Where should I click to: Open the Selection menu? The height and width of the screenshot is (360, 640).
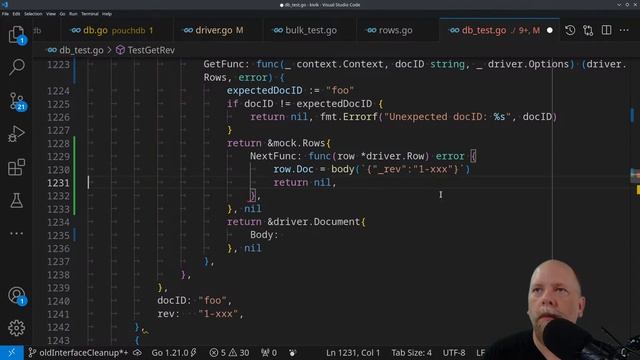[33, 14]
